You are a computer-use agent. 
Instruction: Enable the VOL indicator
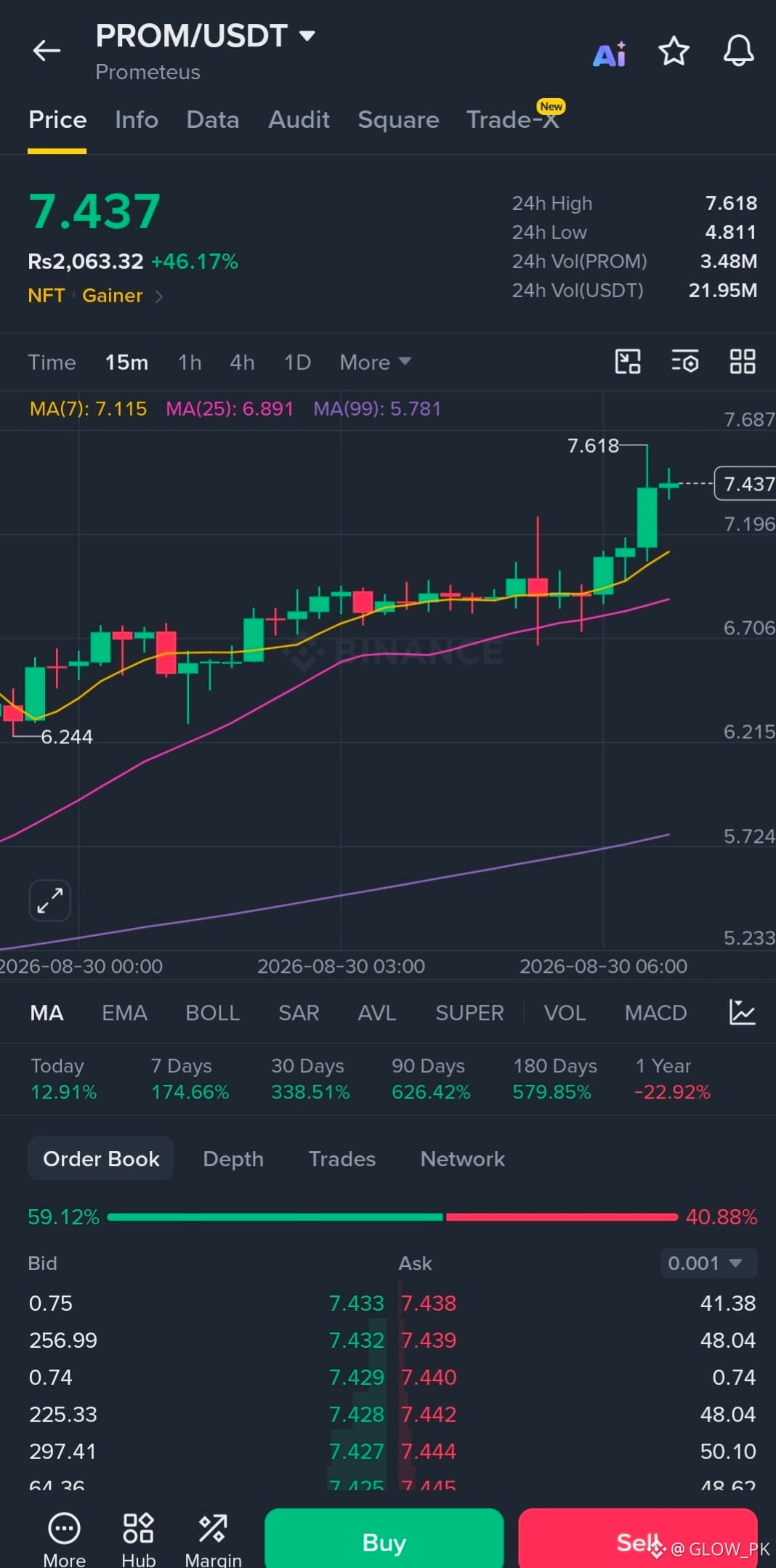[565, 1012]
